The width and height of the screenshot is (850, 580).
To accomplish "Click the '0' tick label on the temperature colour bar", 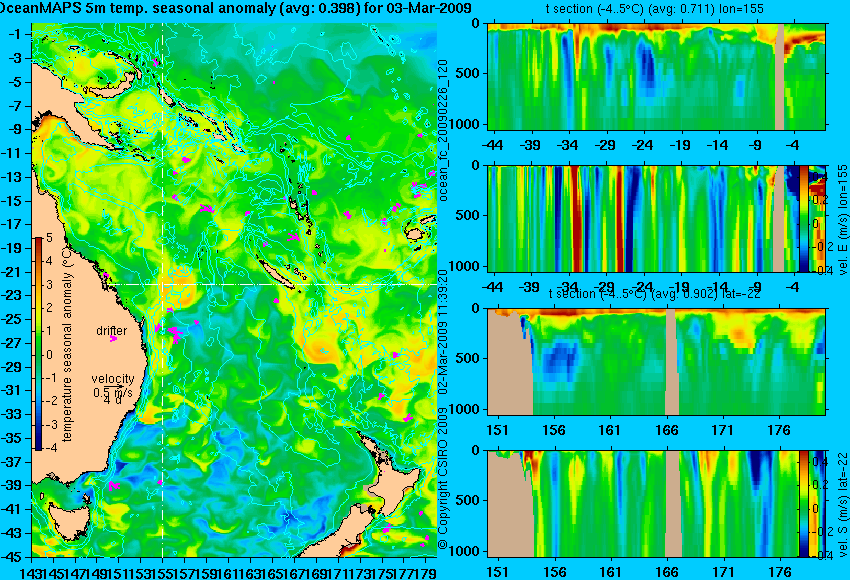I will pyautogui.click(x=49, y=355).
